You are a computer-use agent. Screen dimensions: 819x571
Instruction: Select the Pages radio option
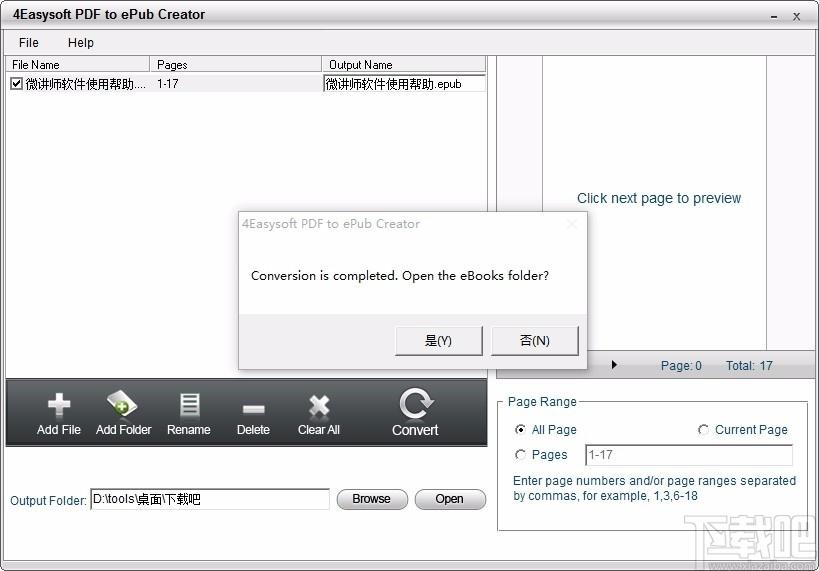click(520, 455)
